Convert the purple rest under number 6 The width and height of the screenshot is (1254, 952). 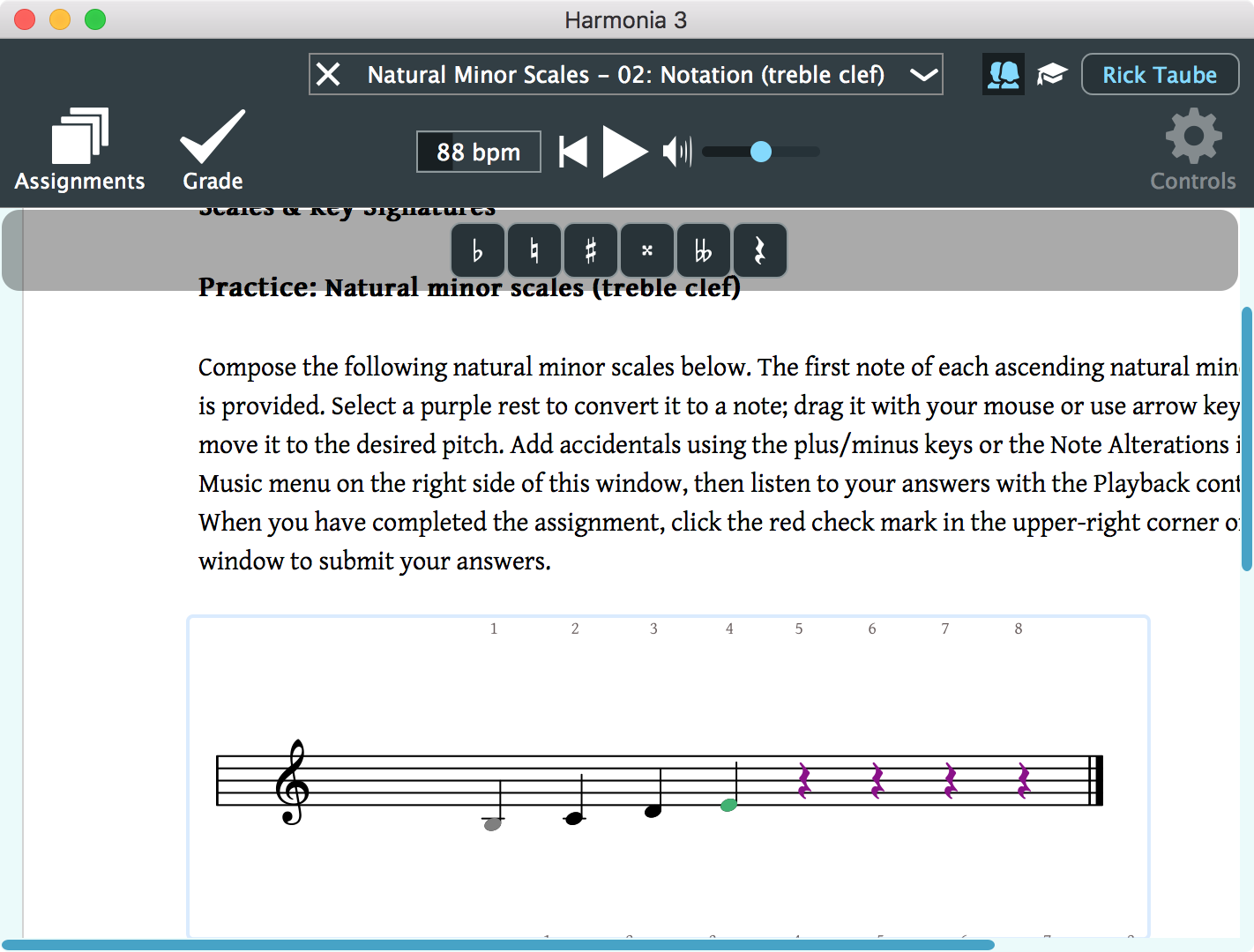coord(877,781)
